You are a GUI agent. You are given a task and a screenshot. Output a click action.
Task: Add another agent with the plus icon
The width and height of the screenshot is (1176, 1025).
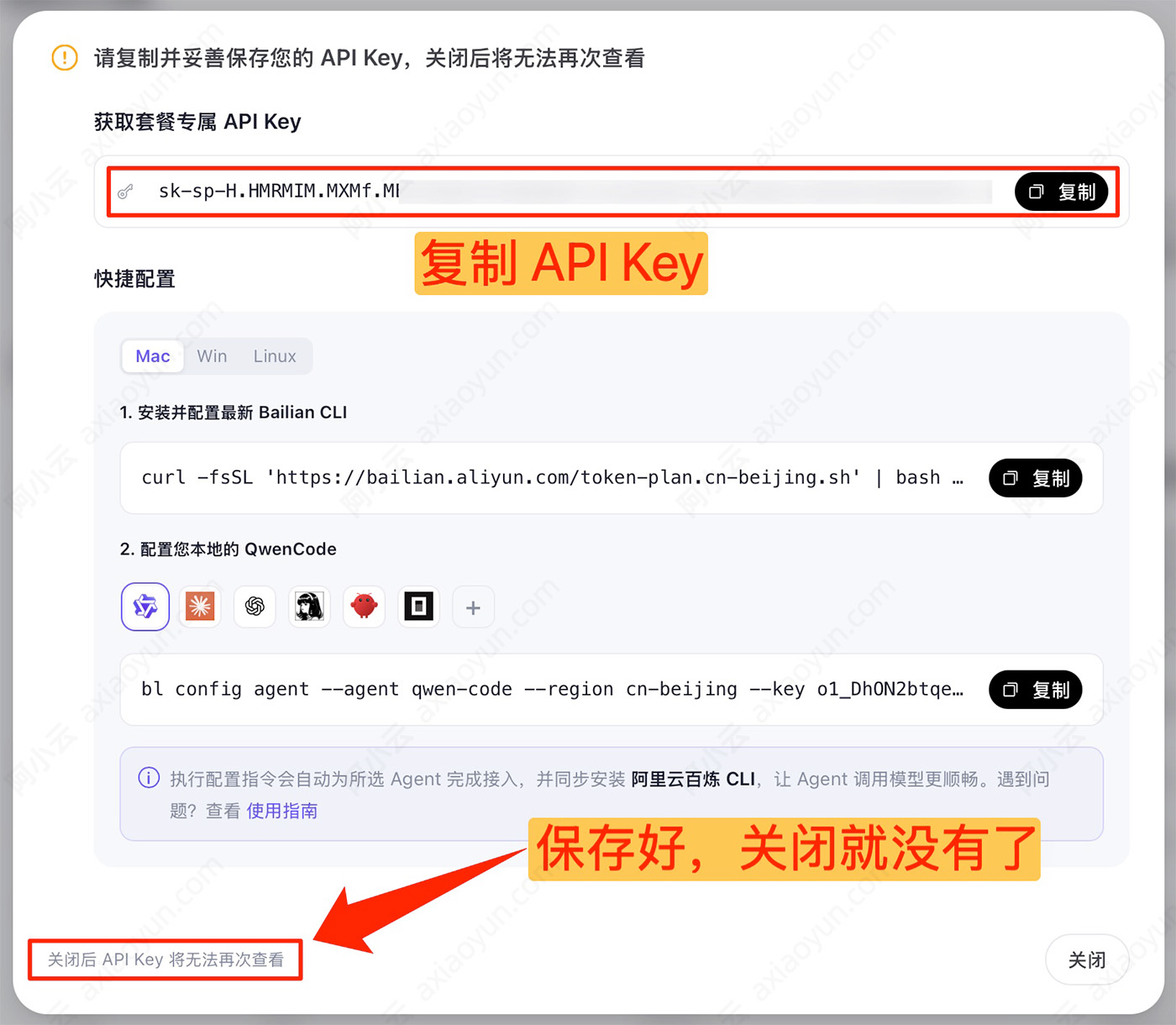[x=473, y=607]
